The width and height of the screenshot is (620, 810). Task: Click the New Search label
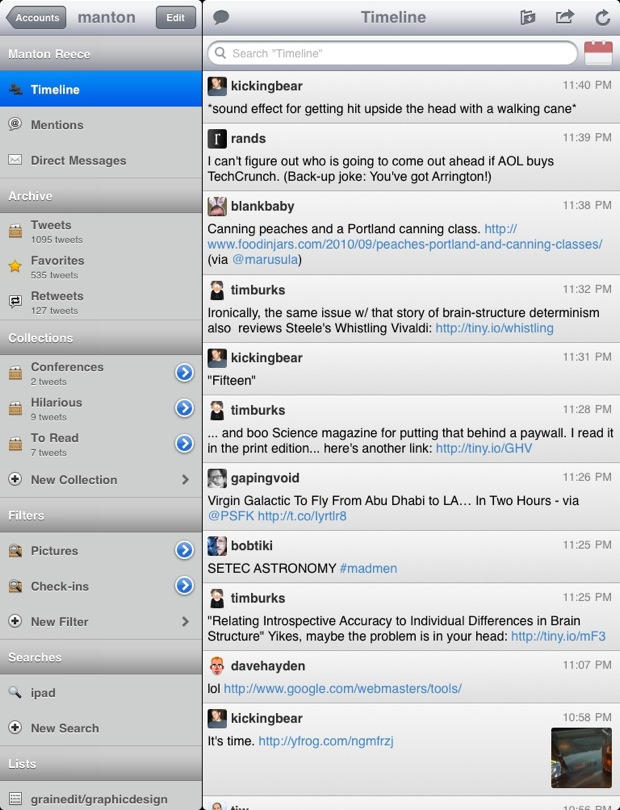(x=65, y=728)
